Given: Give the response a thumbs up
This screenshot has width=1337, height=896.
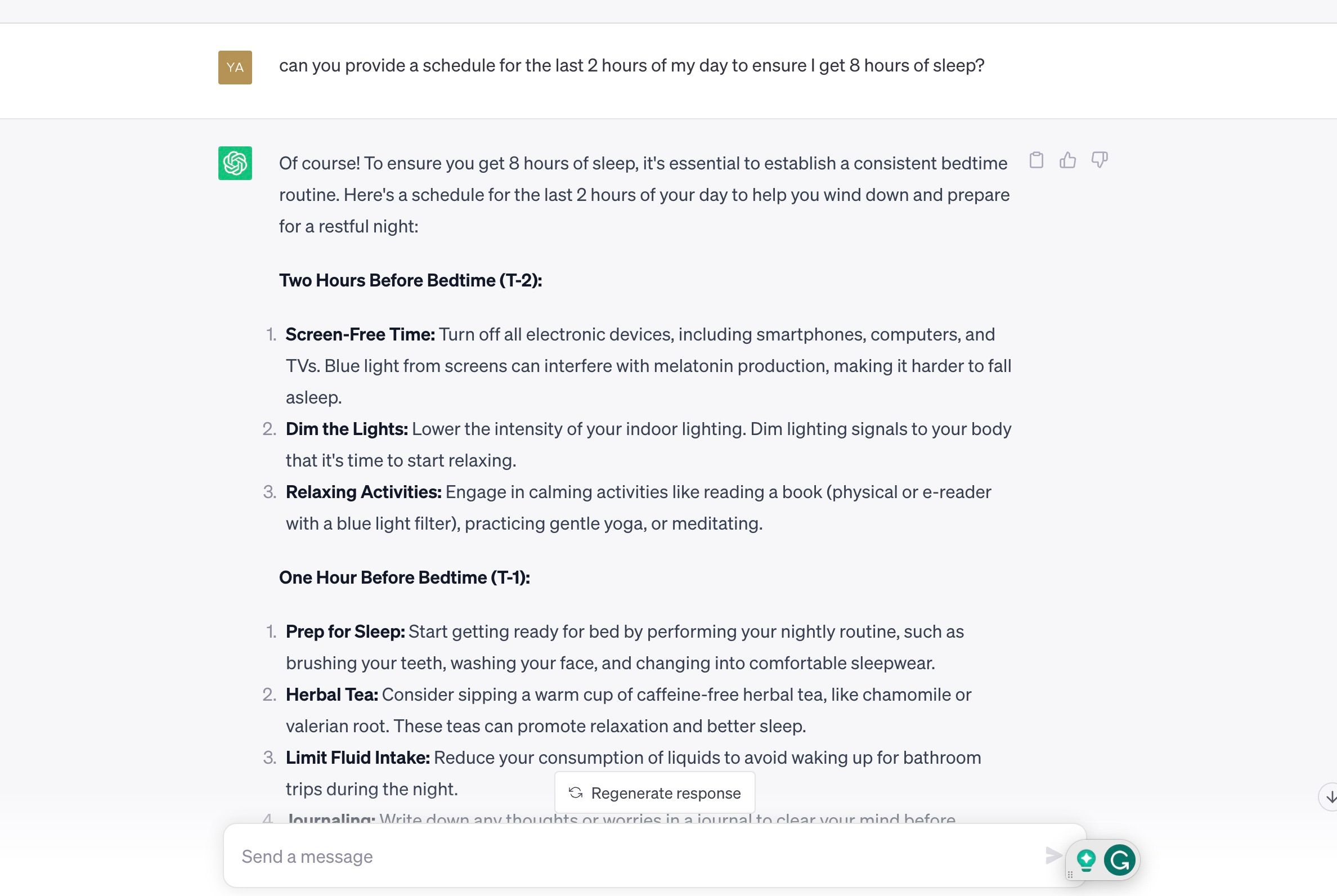Looking at the screenshot, I should [1069, 160].
